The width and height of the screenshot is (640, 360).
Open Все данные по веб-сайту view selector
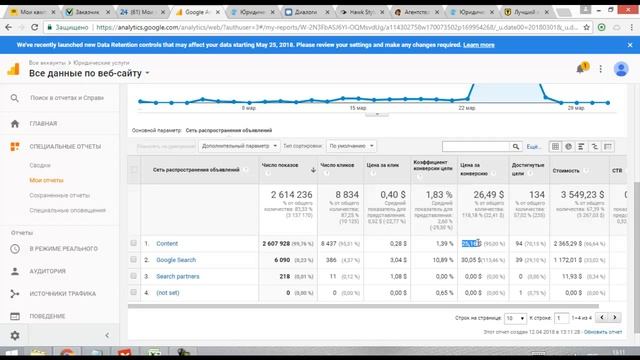point(89,73)
